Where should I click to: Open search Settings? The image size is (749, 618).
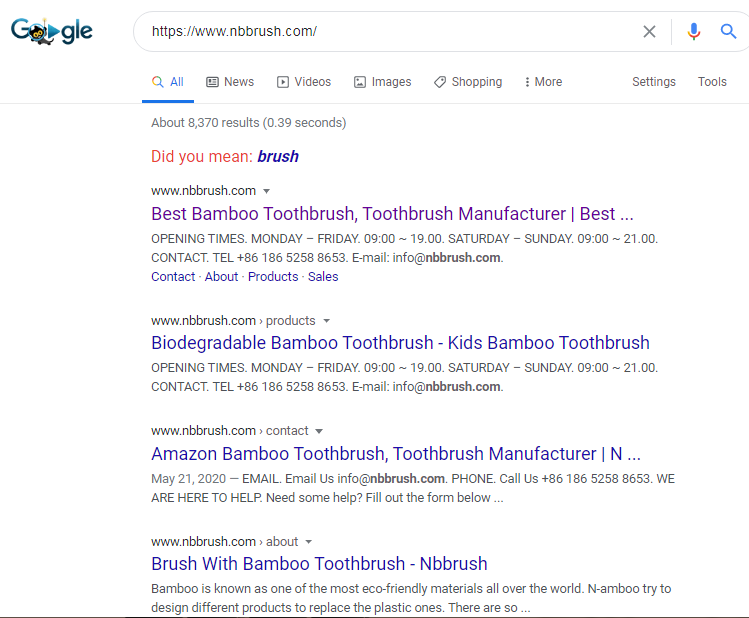pyautogui.click(x=653, y=82)
